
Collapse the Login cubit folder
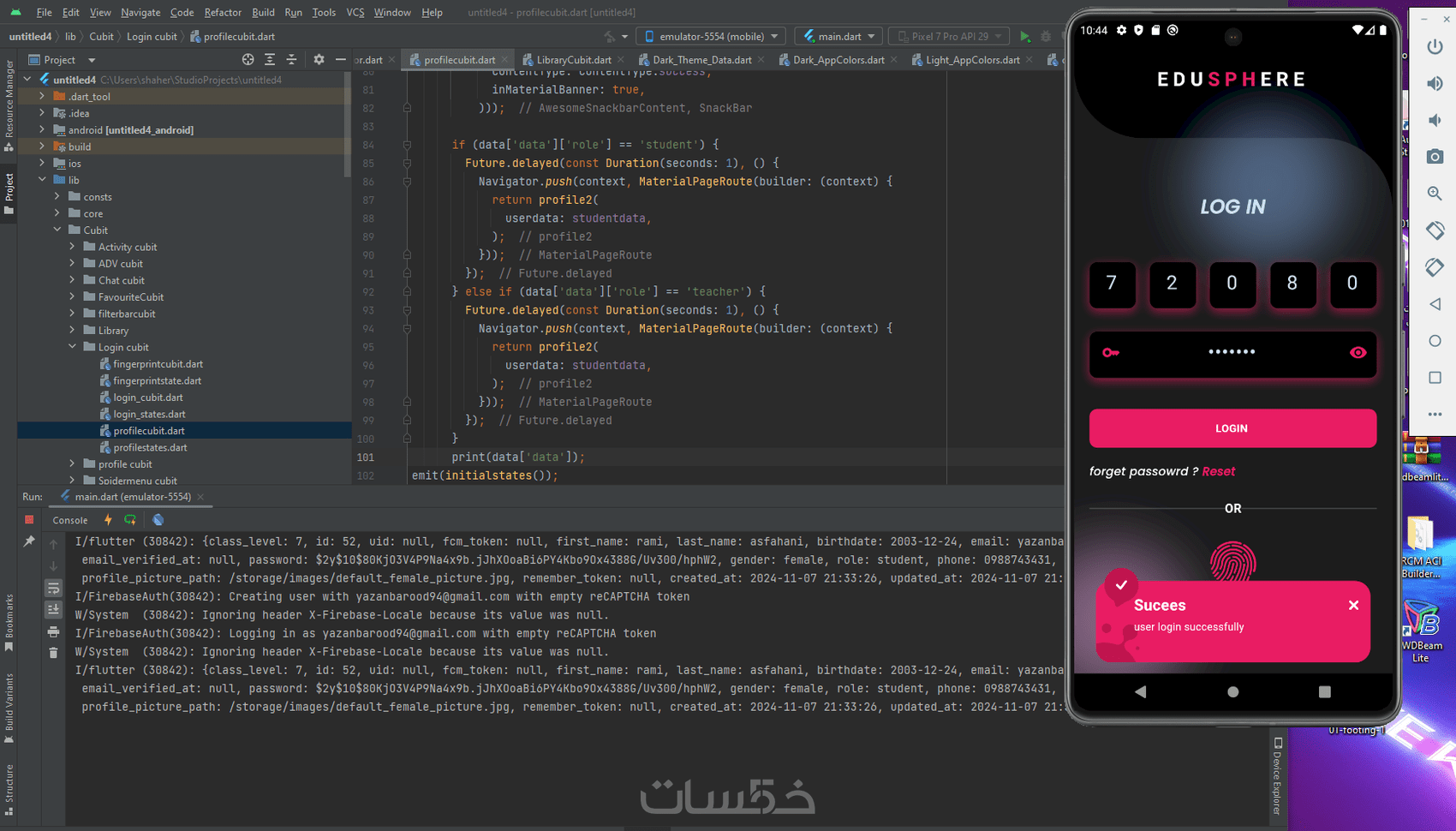tap(72, 347)
